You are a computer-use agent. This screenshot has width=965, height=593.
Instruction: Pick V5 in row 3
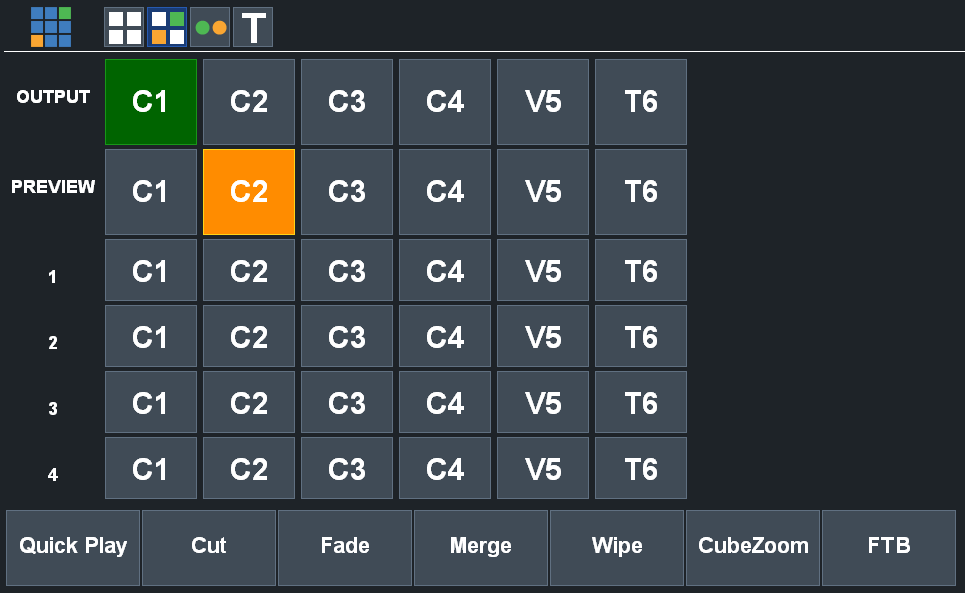pyautogui.click(x=543, y=403)
